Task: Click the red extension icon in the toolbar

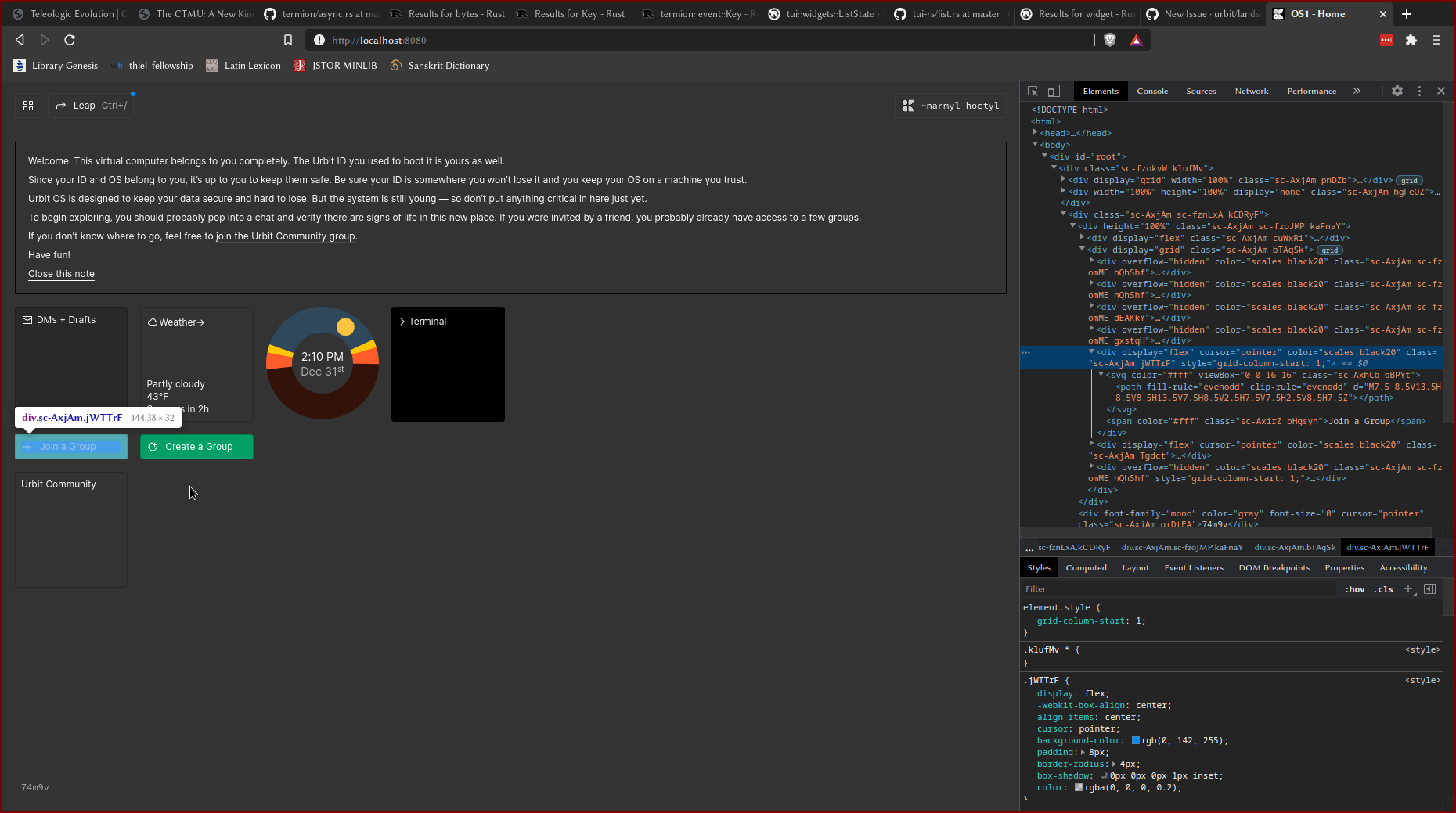Action: pyautogui.click(x=1386, y=40)
